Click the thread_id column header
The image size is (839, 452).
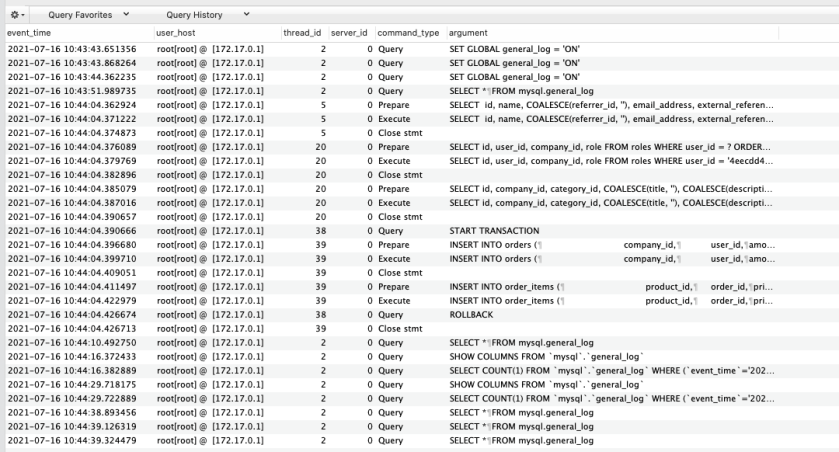pyautogui.click(x=301, y=33)
